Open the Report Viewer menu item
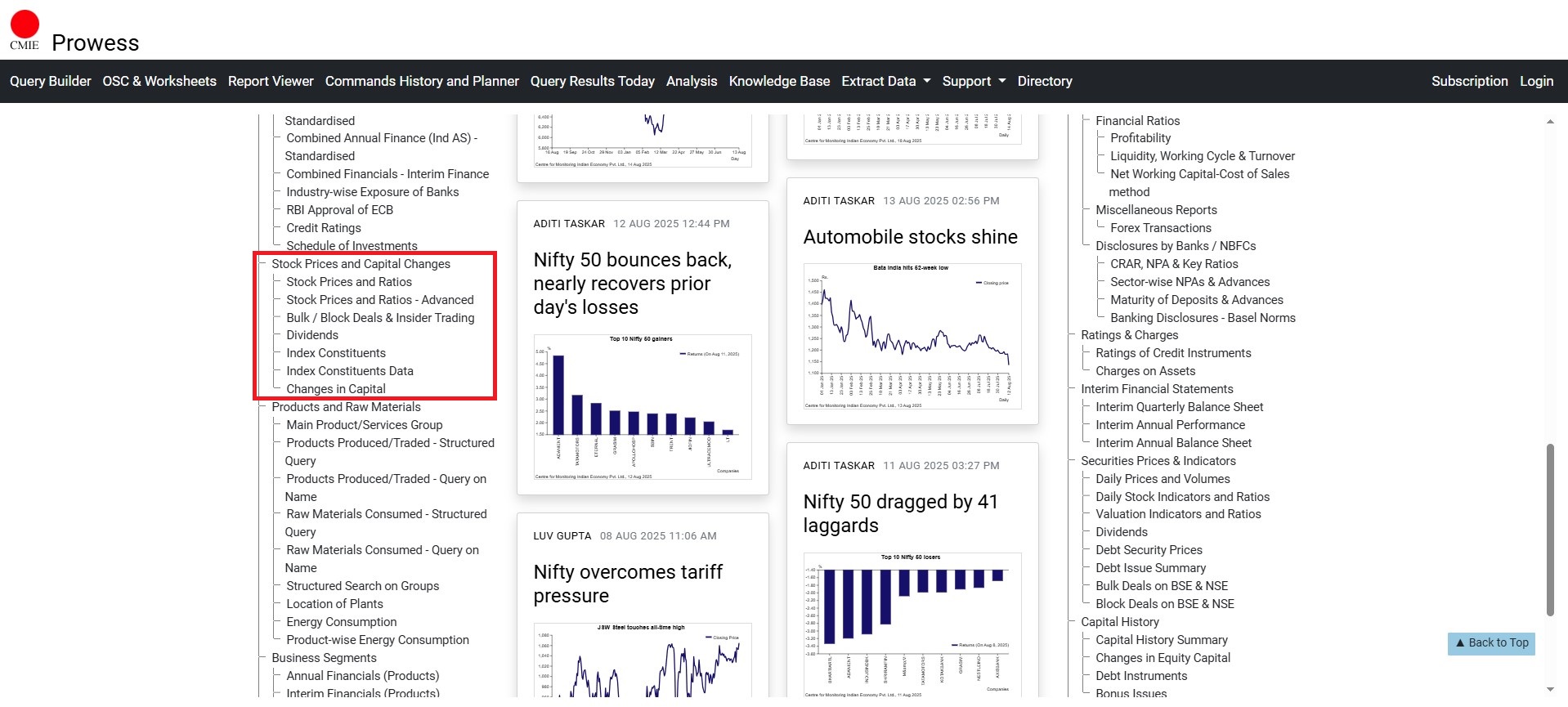The height and width of the screenshot is (707, 1568). coord(270,81)
